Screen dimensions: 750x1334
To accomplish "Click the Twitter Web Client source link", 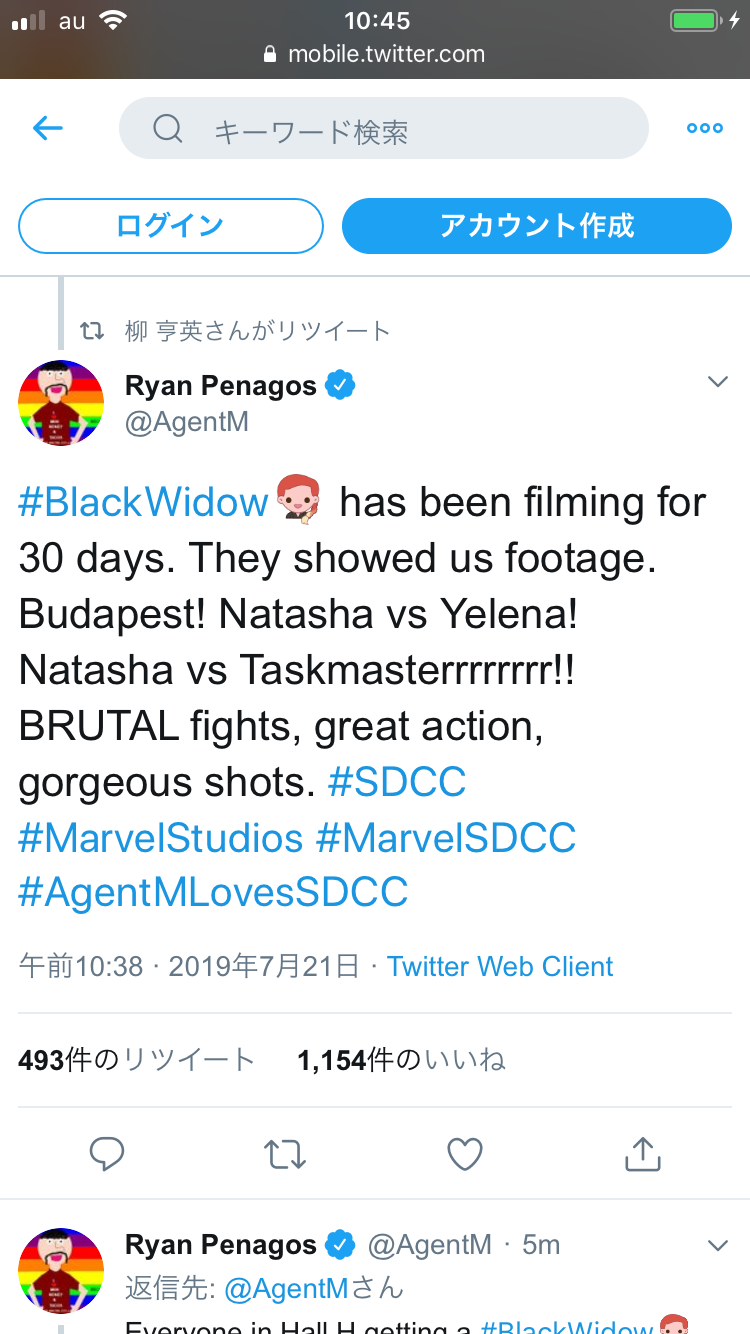I will coord(500,966).
